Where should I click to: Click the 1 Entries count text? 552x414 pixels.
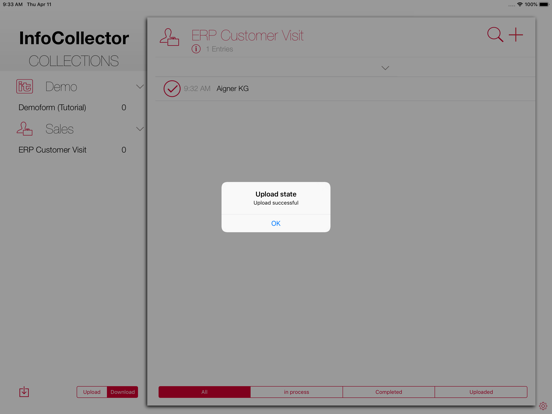click(220, 49)
